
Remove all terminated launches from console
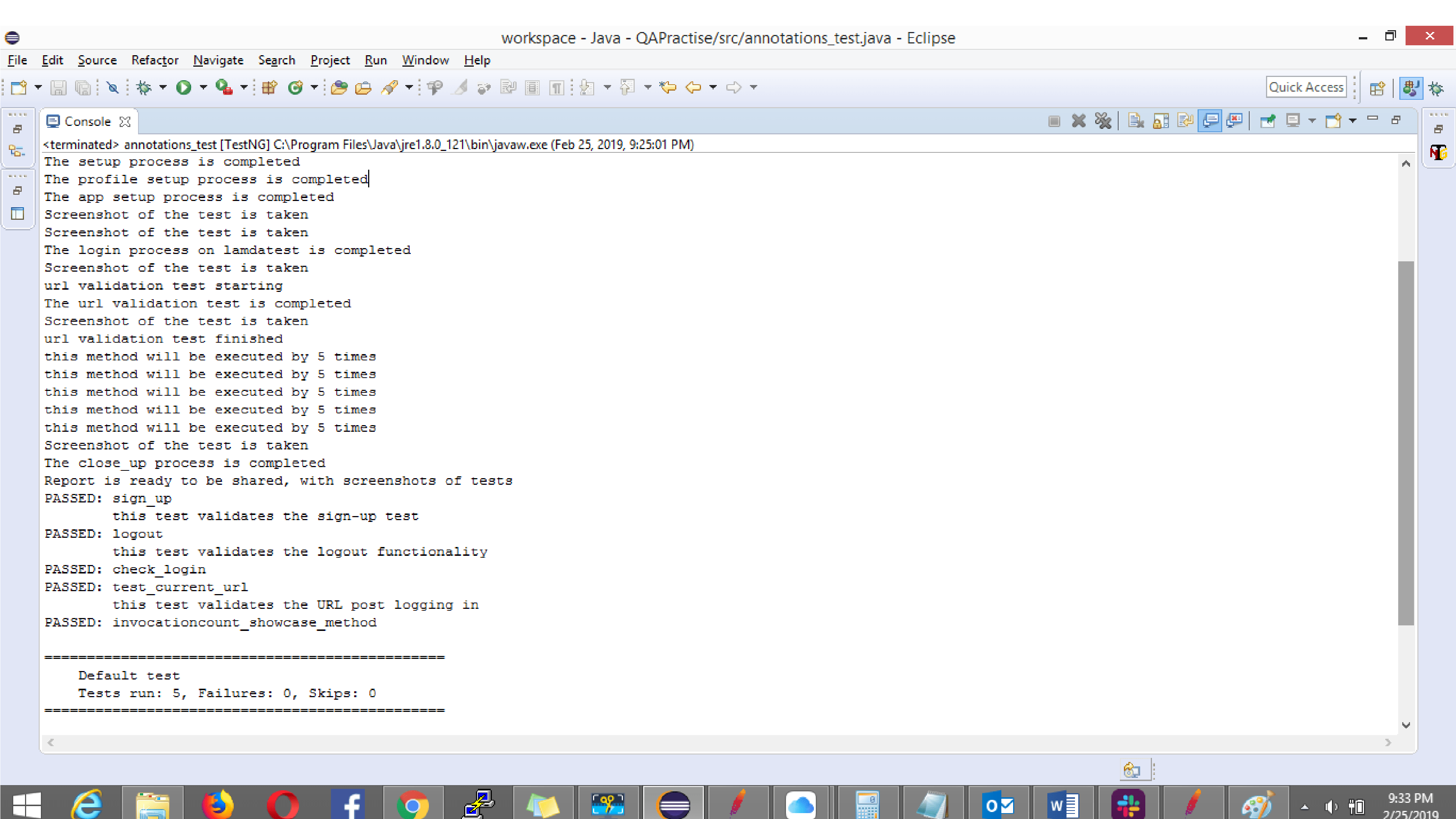point(1103,120)
